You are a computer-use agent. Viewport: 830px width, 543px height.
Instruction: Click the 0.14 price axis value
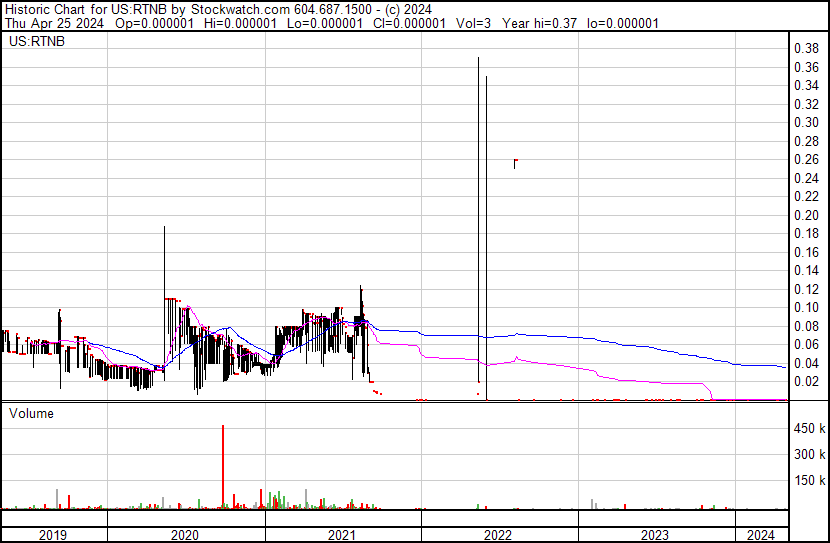coord(806,270)
